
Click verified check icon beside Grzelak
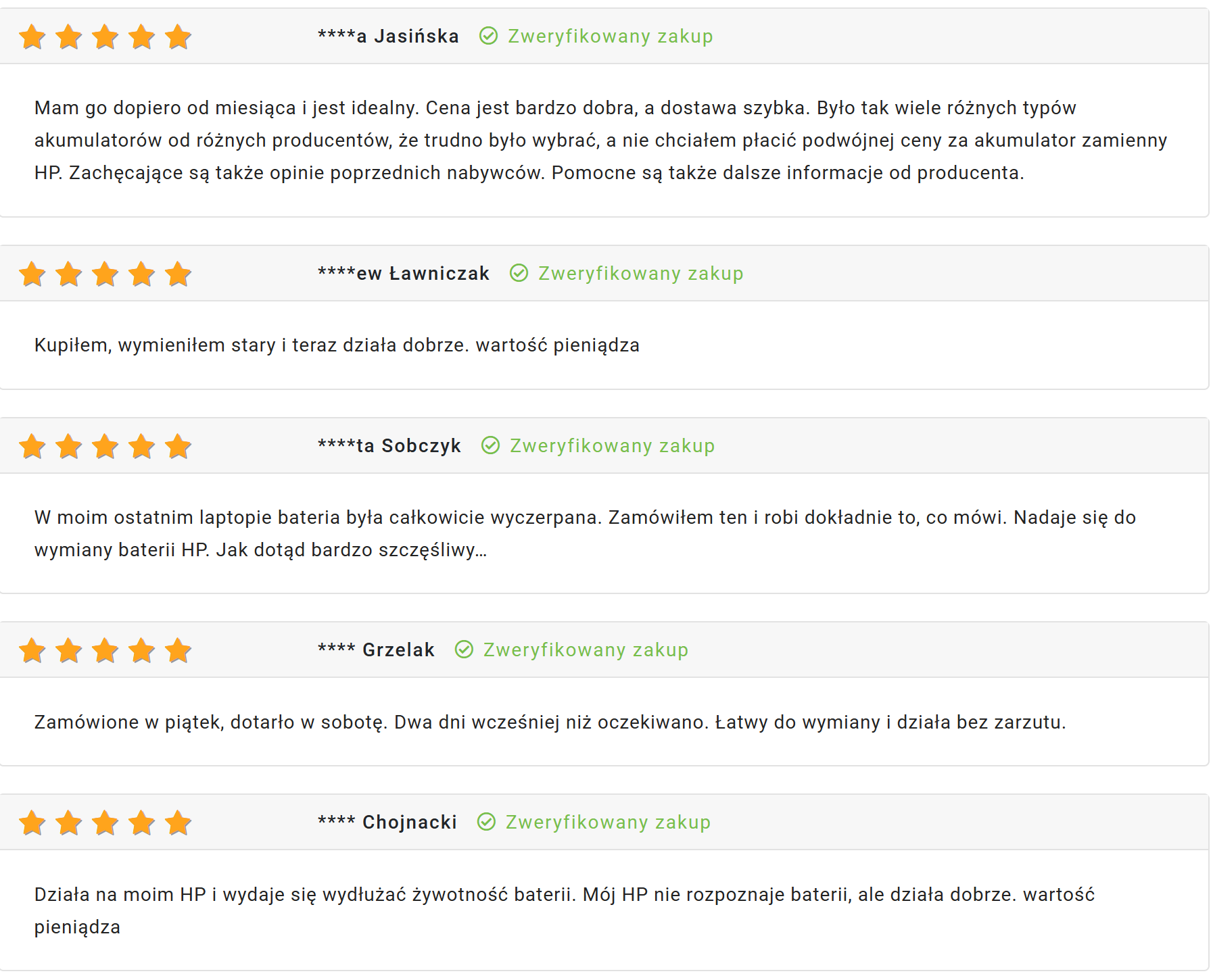(464, 650)
